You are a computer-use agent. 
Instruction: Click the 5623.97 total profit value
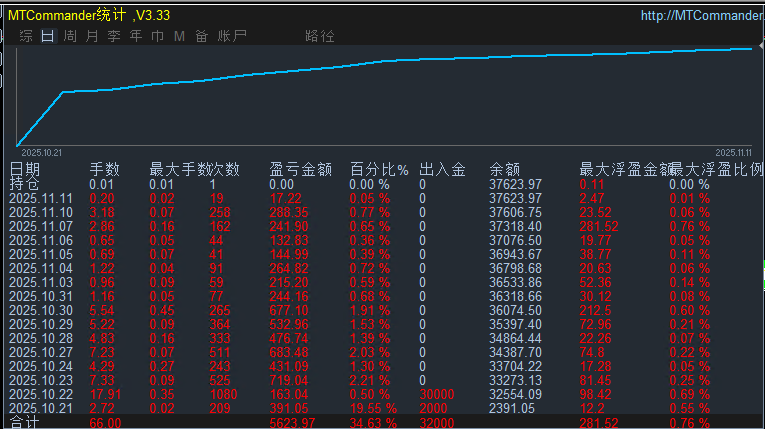click(x=292, y=423)
